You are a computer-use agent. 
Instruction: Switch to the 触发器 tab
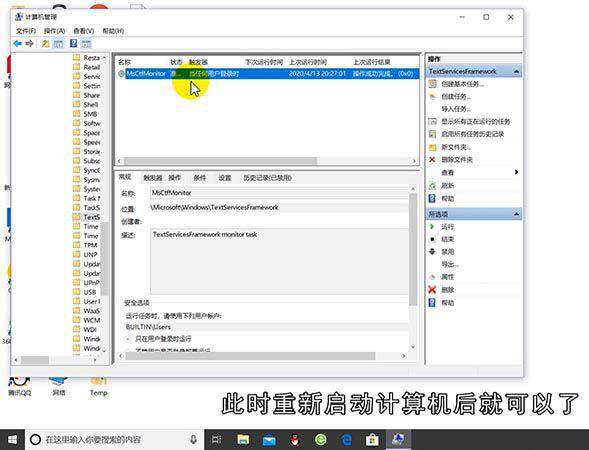pos(153,178)
